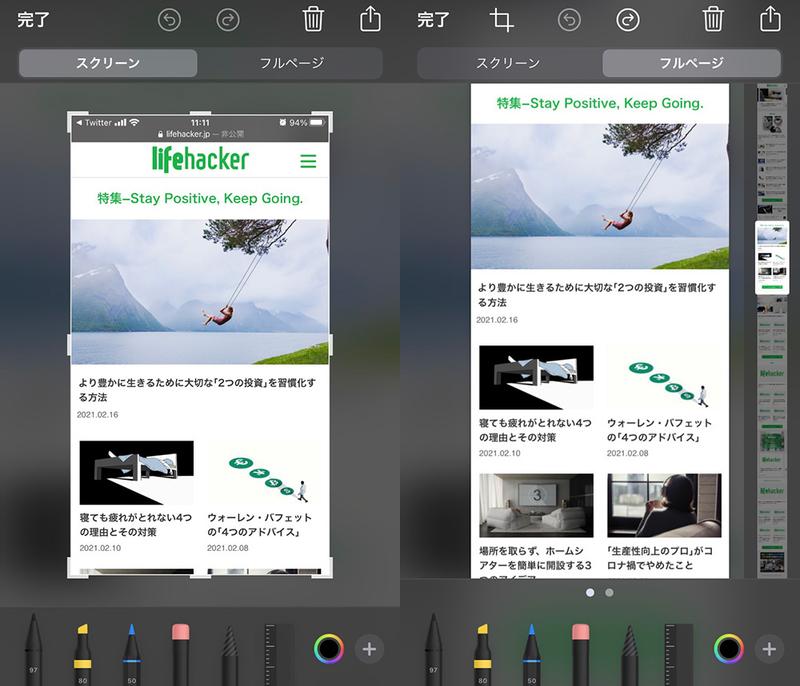
Task: Tap 寝ても疲れがとれない4つ headline in left preview
Action: coord(136,525)
